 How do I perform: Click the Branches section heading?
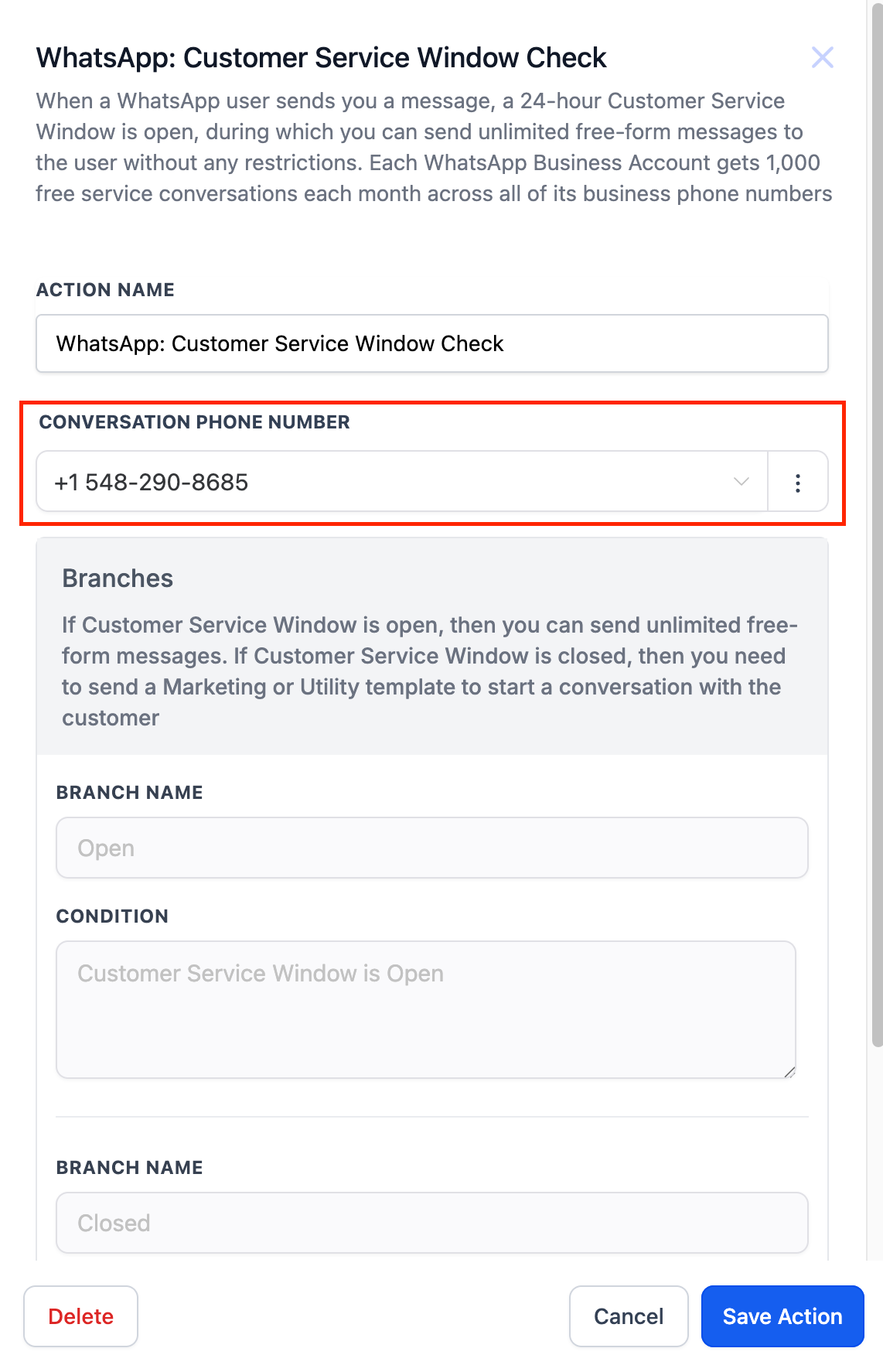[118, 578]
